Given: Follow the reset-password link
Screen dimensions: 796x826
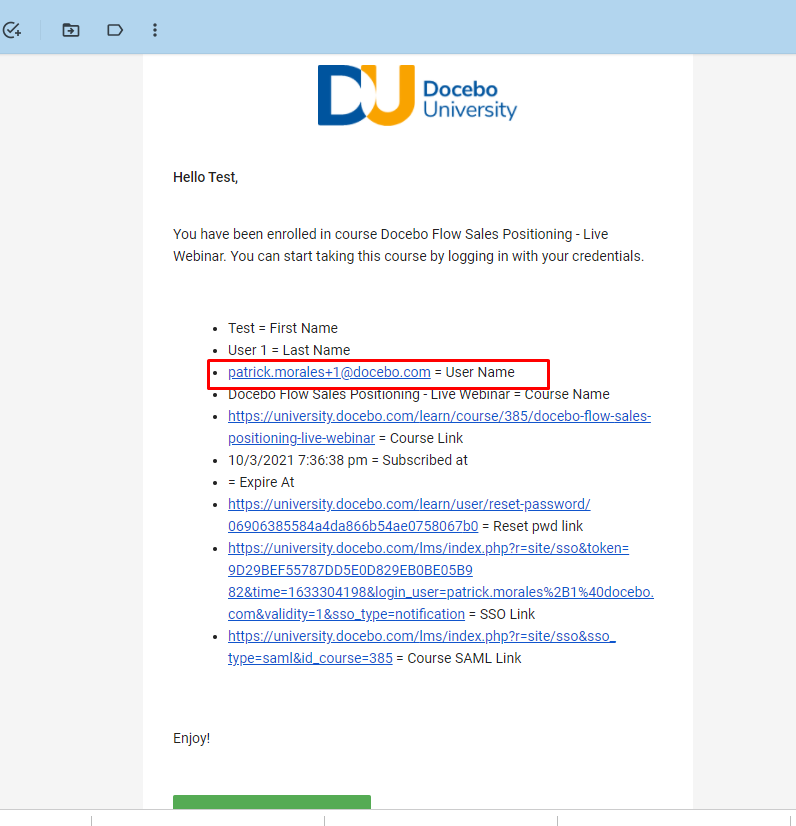Looking at the screenshot, I should [409, 515].
